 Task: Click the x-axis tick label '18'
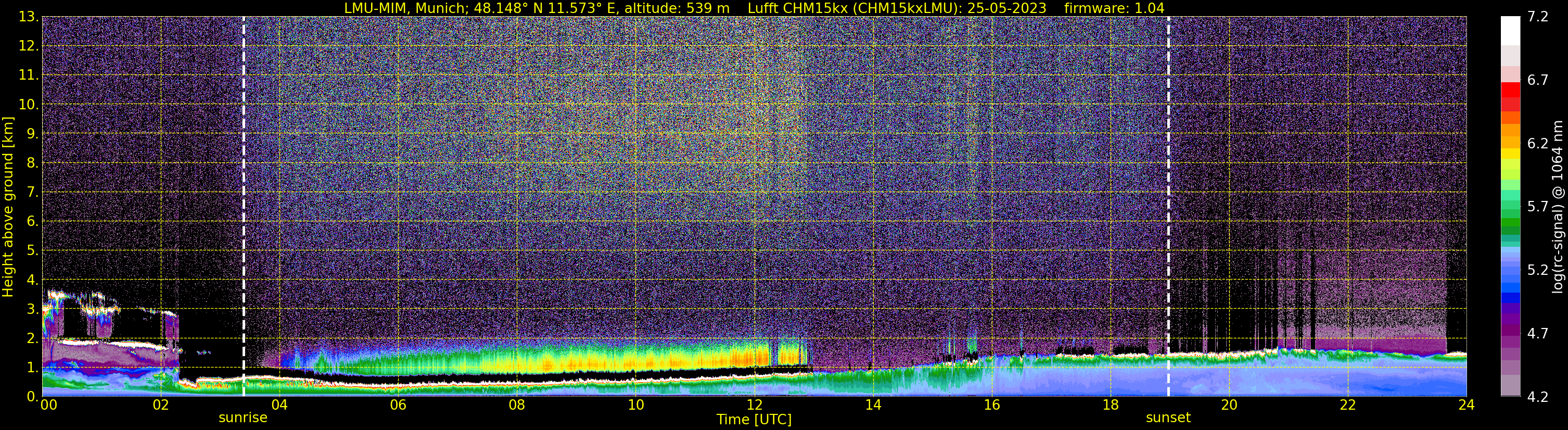coord(1110,405)
